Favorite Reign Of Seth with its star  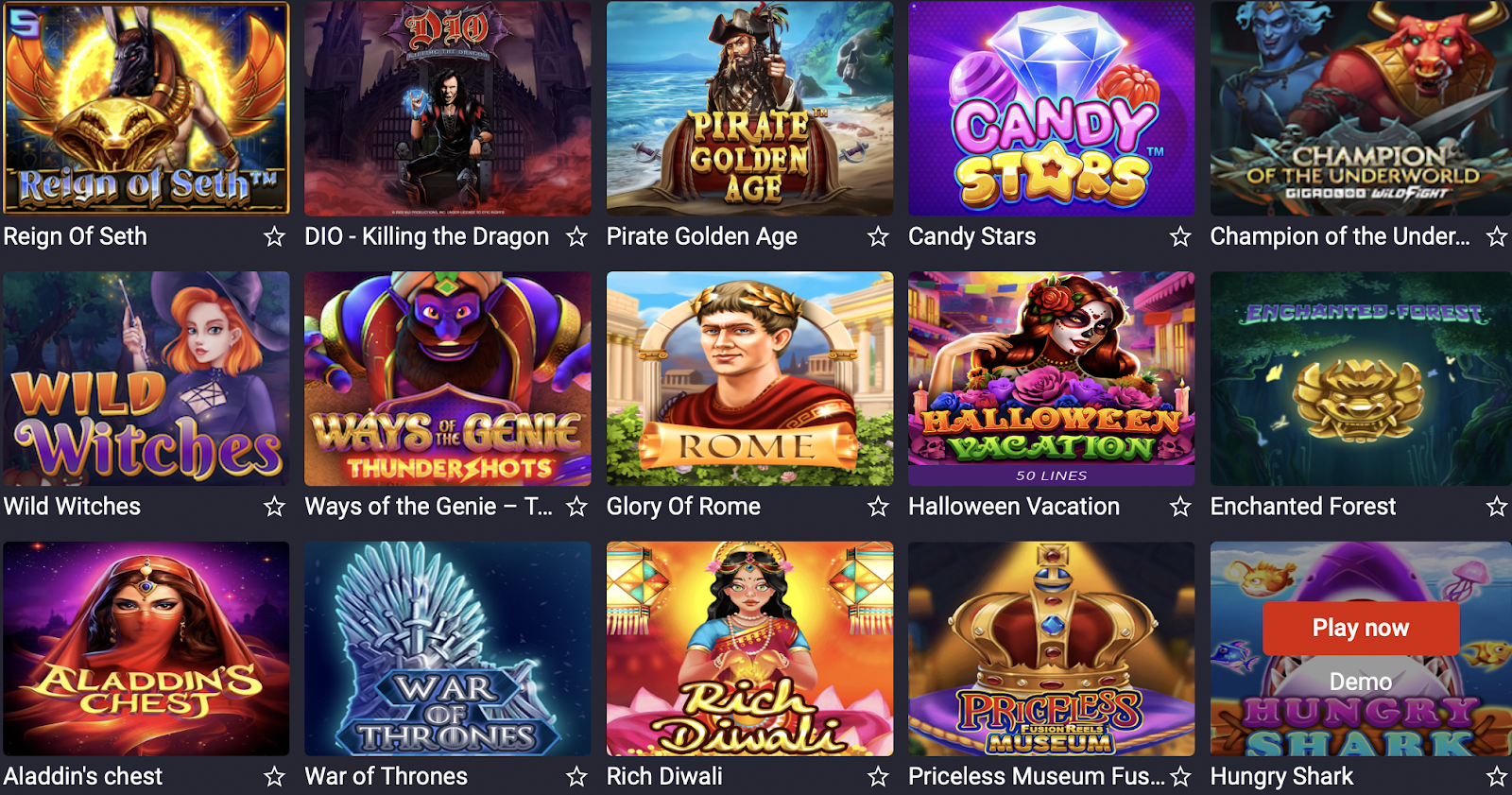[274, 236]
